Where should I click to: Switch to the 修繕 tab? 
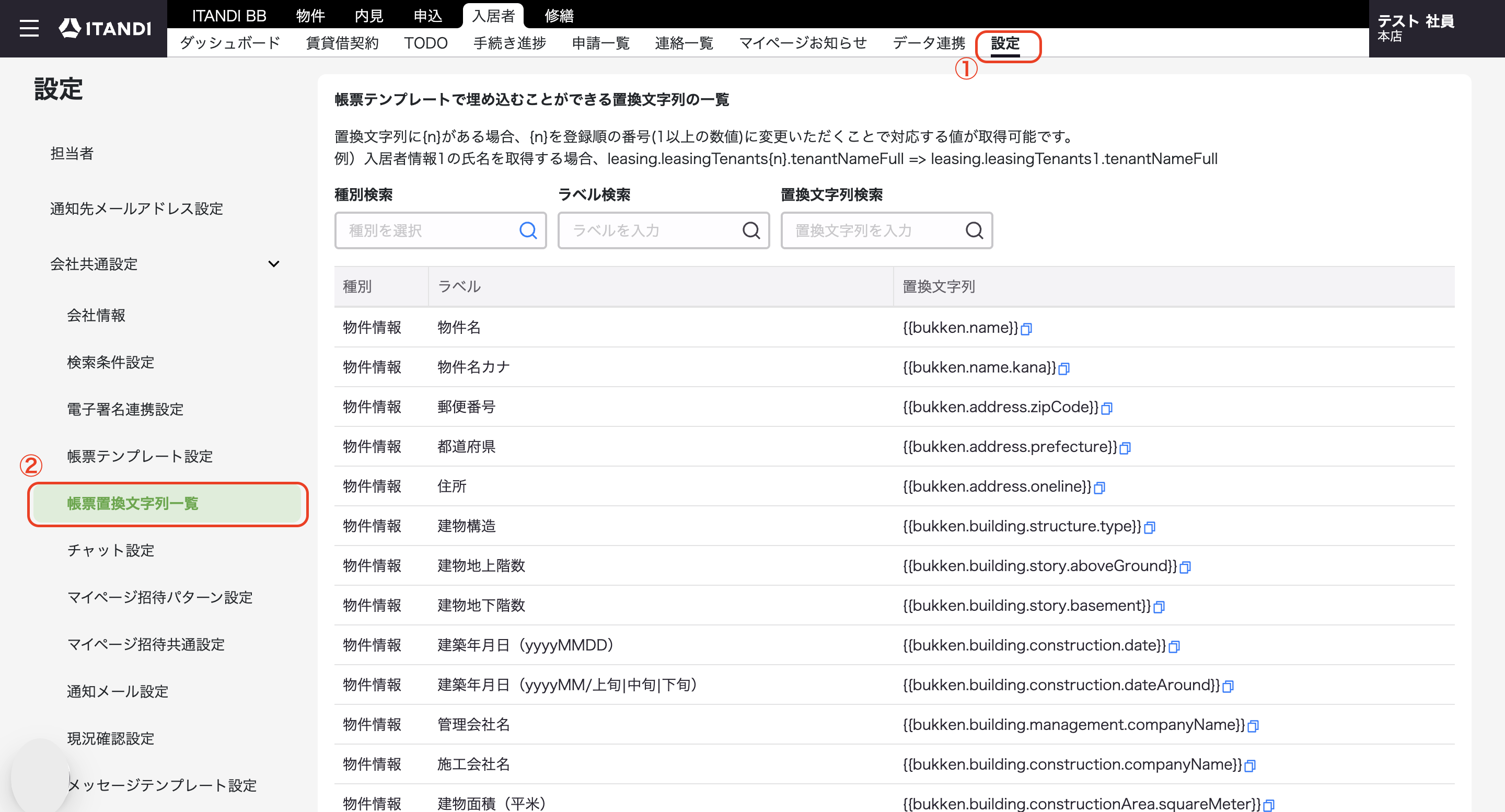click(x=559, y=15)
